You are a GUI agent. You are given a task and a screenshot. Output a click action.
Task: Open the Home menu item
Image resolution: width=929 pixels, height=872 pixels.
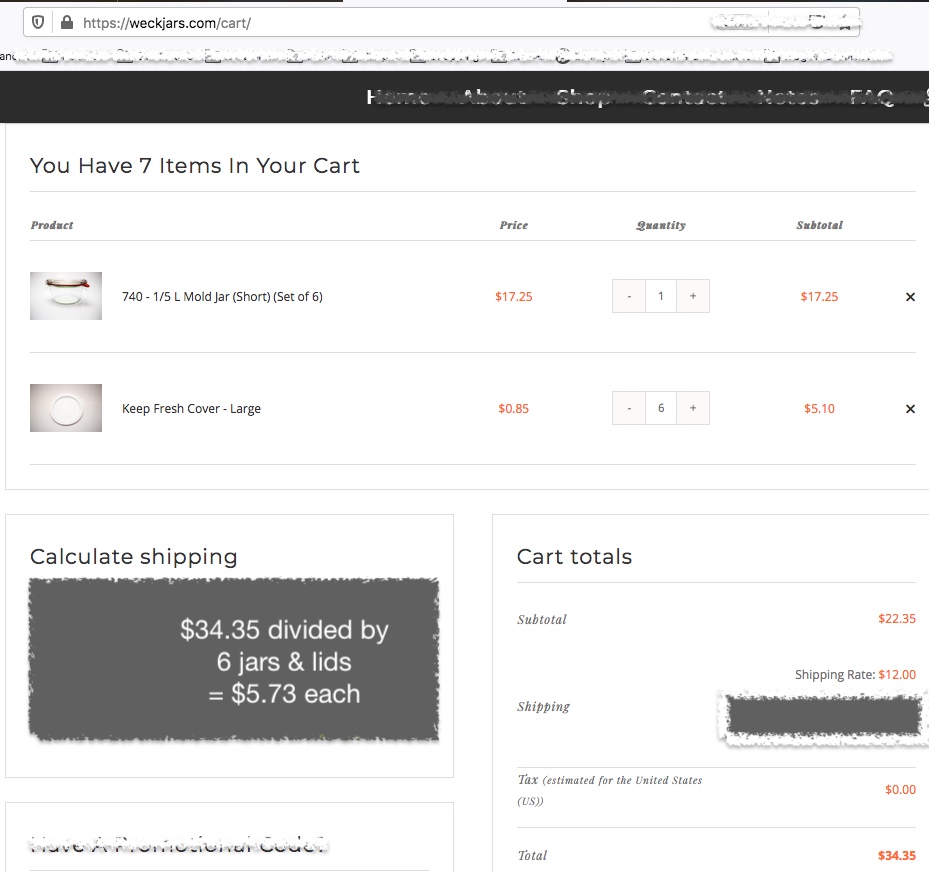pyautogui.click(x=398, y=97)
